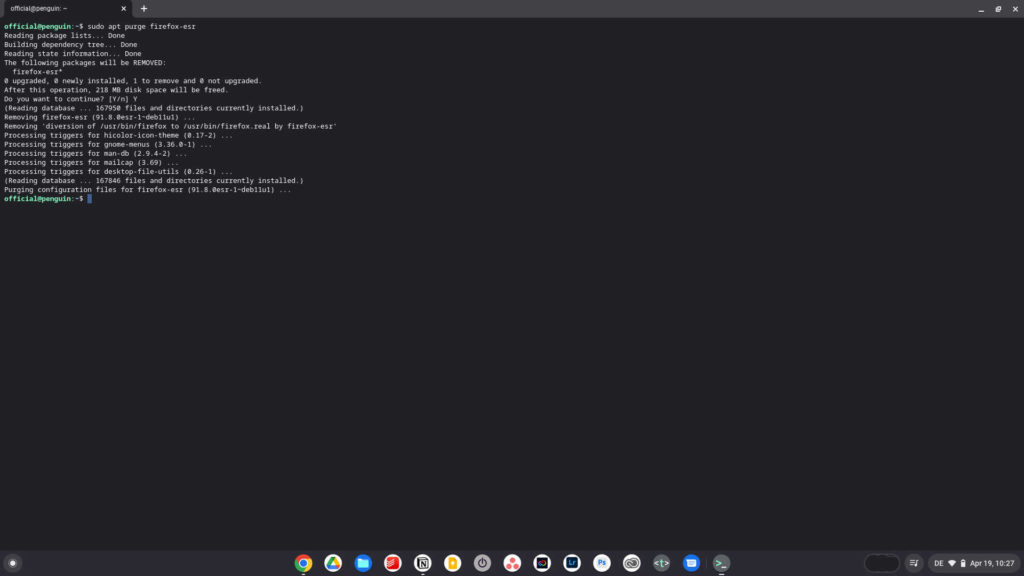The width and height of the screenshot is (1024, 576).
Task: Click the date and time display
Action: 991,563
